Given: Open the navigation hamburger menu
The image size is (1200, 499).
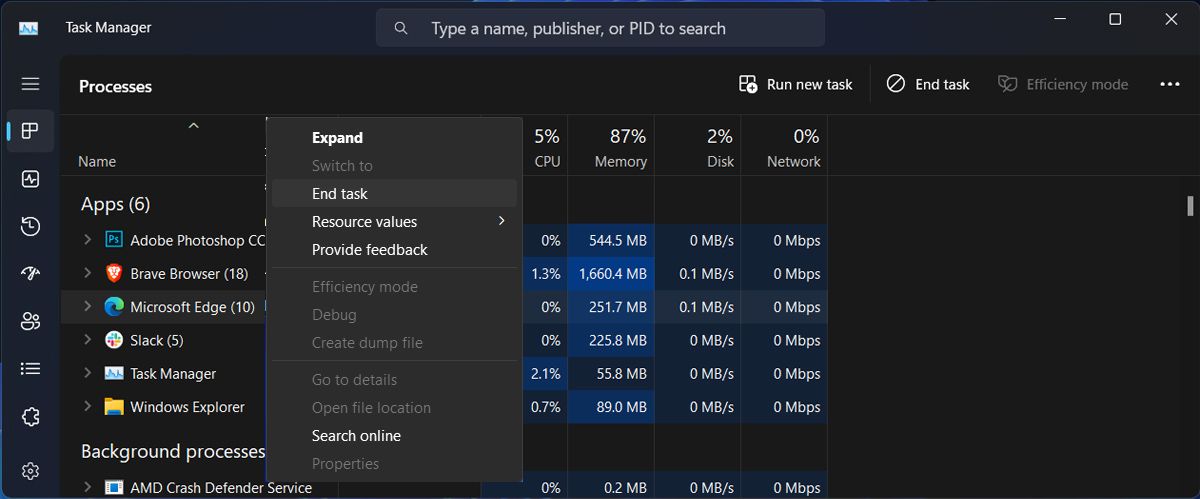Looking at the screenshot, I should (30, 84).
